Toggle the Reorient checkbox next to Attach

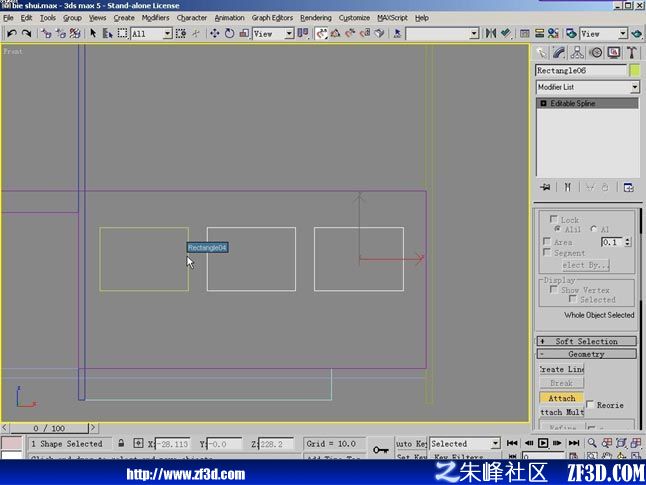pyautogui.click(x=590, y=404)
